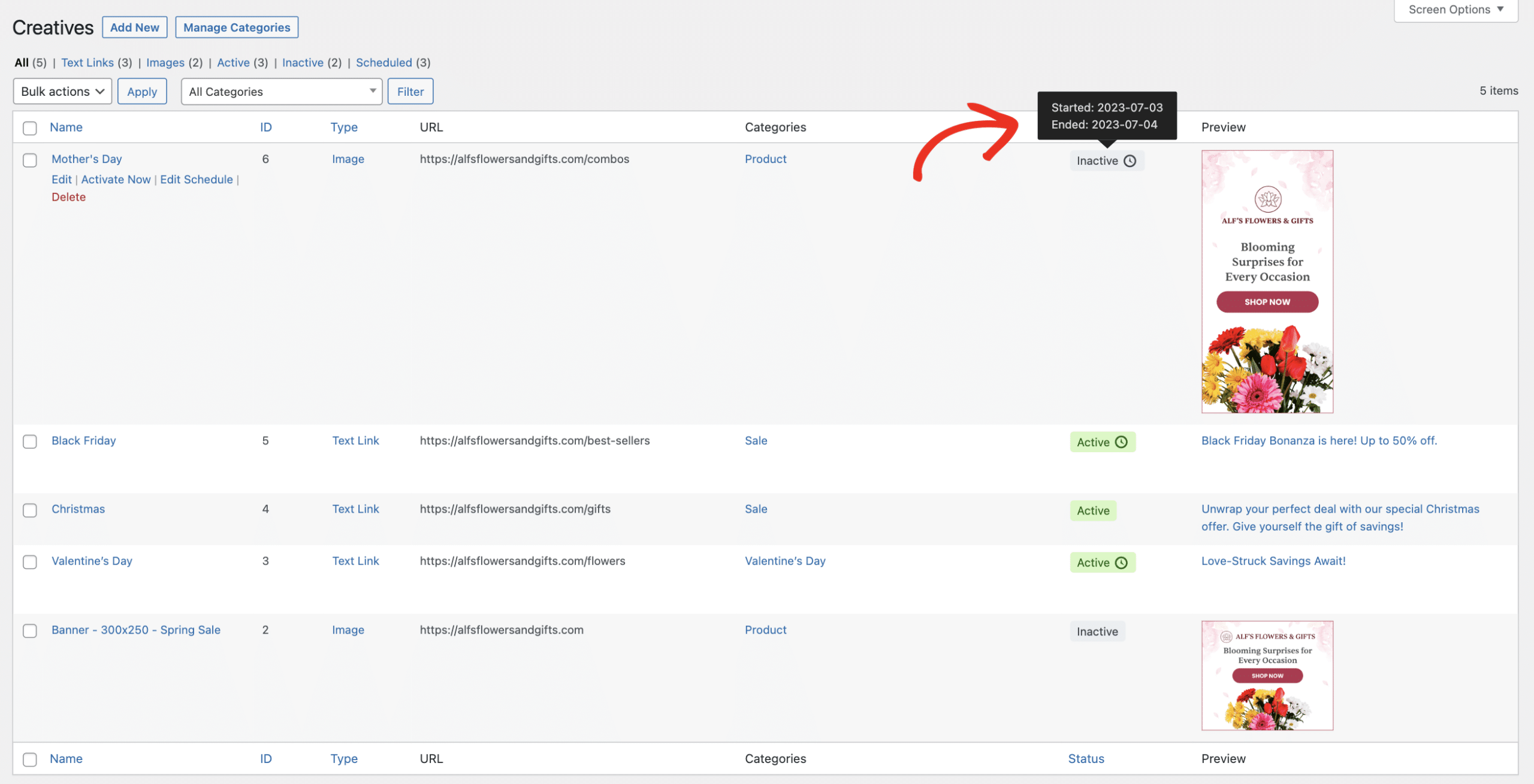Click the Add New button icon
Screen dimensions: 1534x784
point(134,27)
